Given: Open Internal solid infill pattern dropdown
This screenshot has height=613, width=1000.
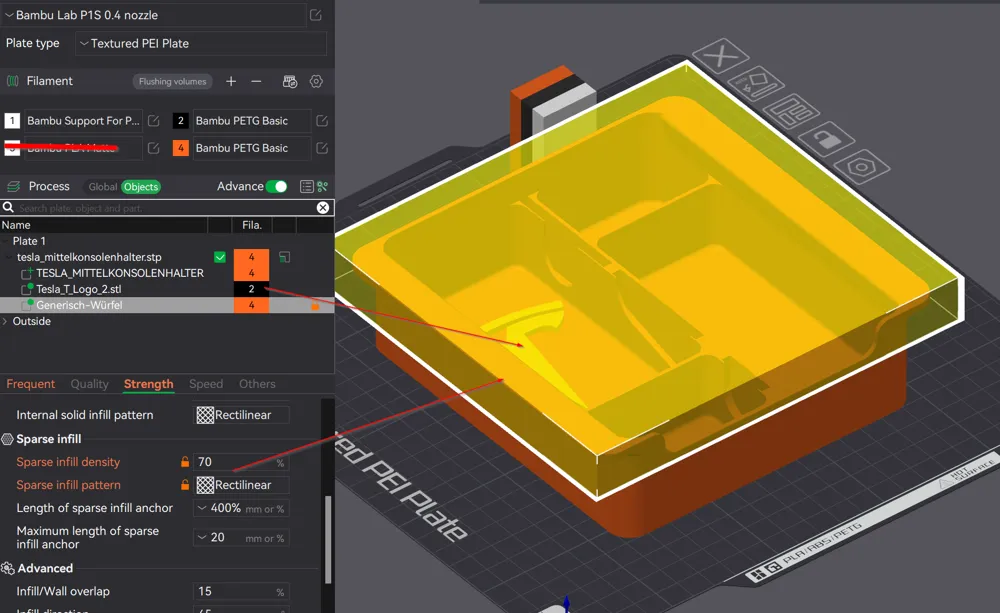Looking at the screenshot, I should 241,415.
